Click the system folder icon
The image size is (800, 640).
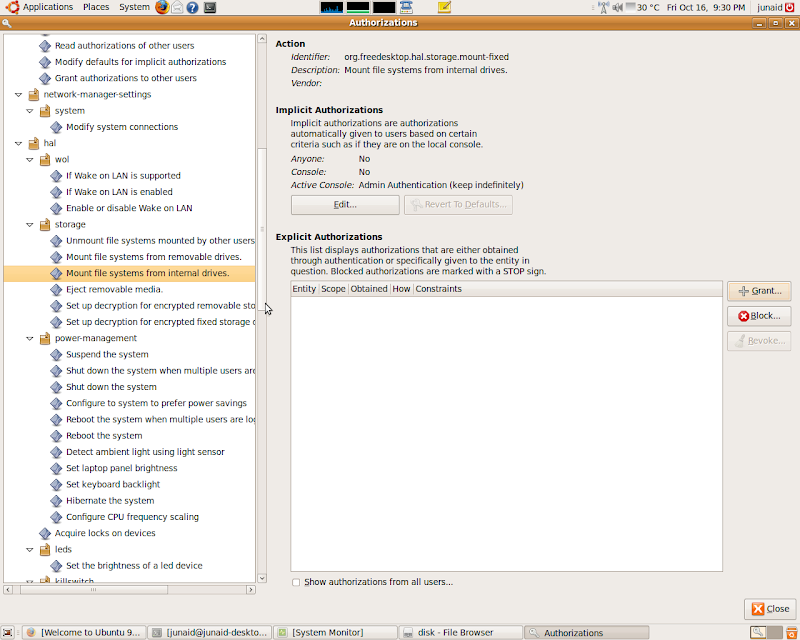click(45, 111)
